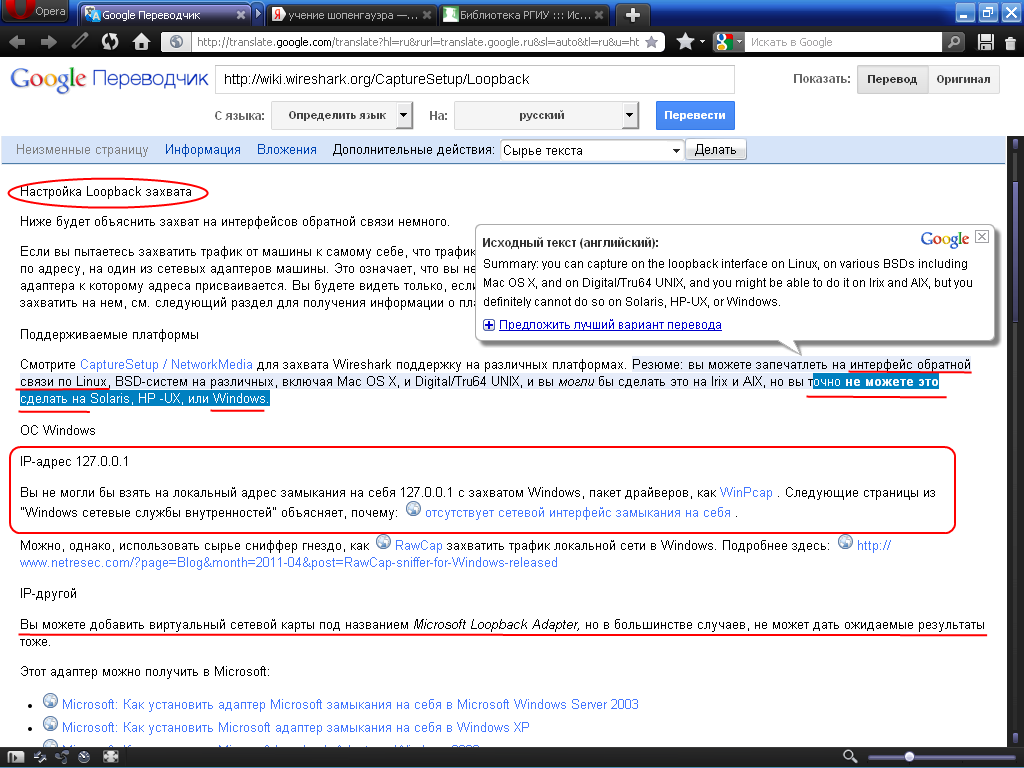Click the blue Перевести button

(695, 115)
